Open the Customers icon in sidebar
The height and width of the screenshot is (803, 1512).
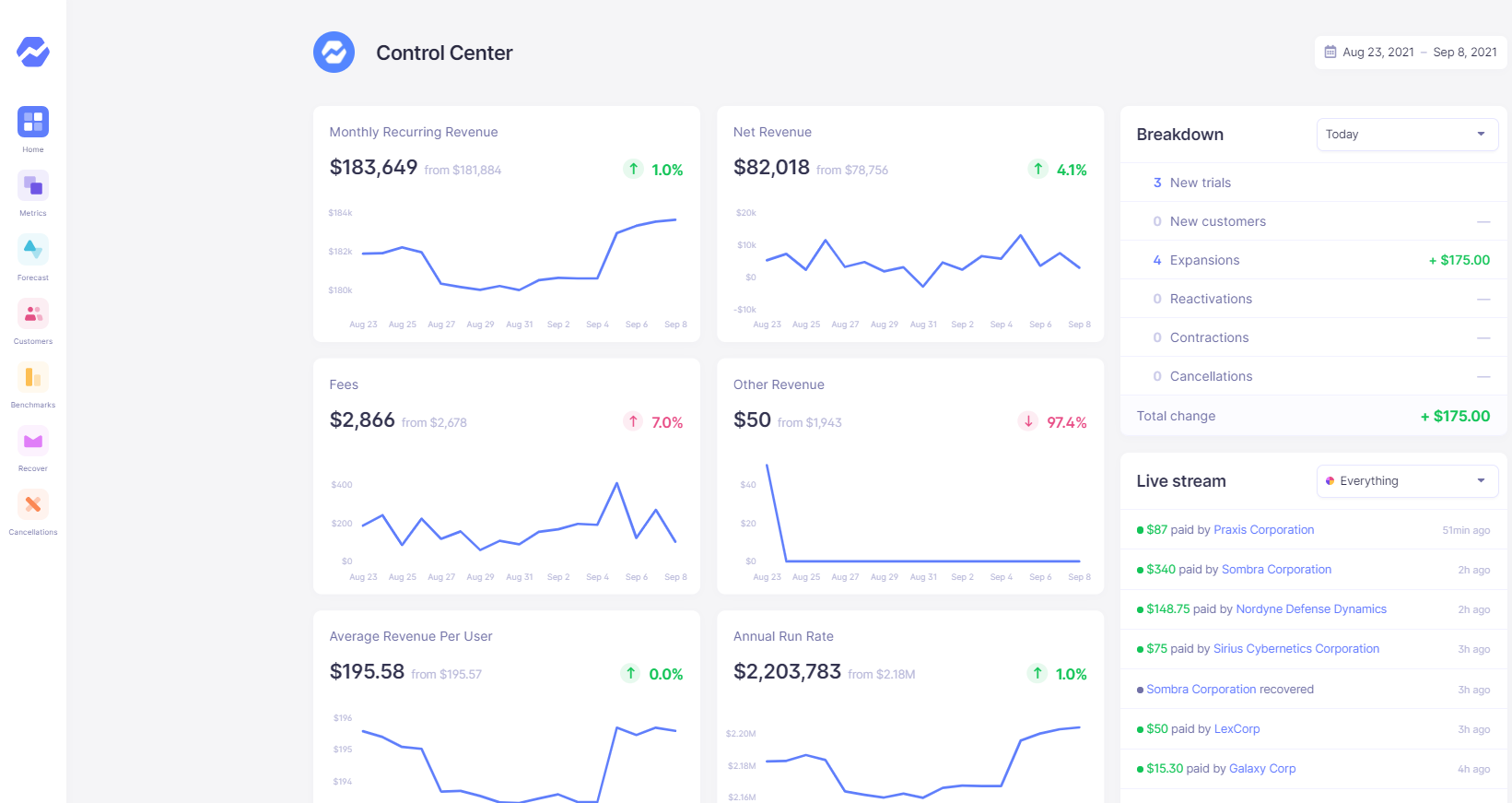33,313
